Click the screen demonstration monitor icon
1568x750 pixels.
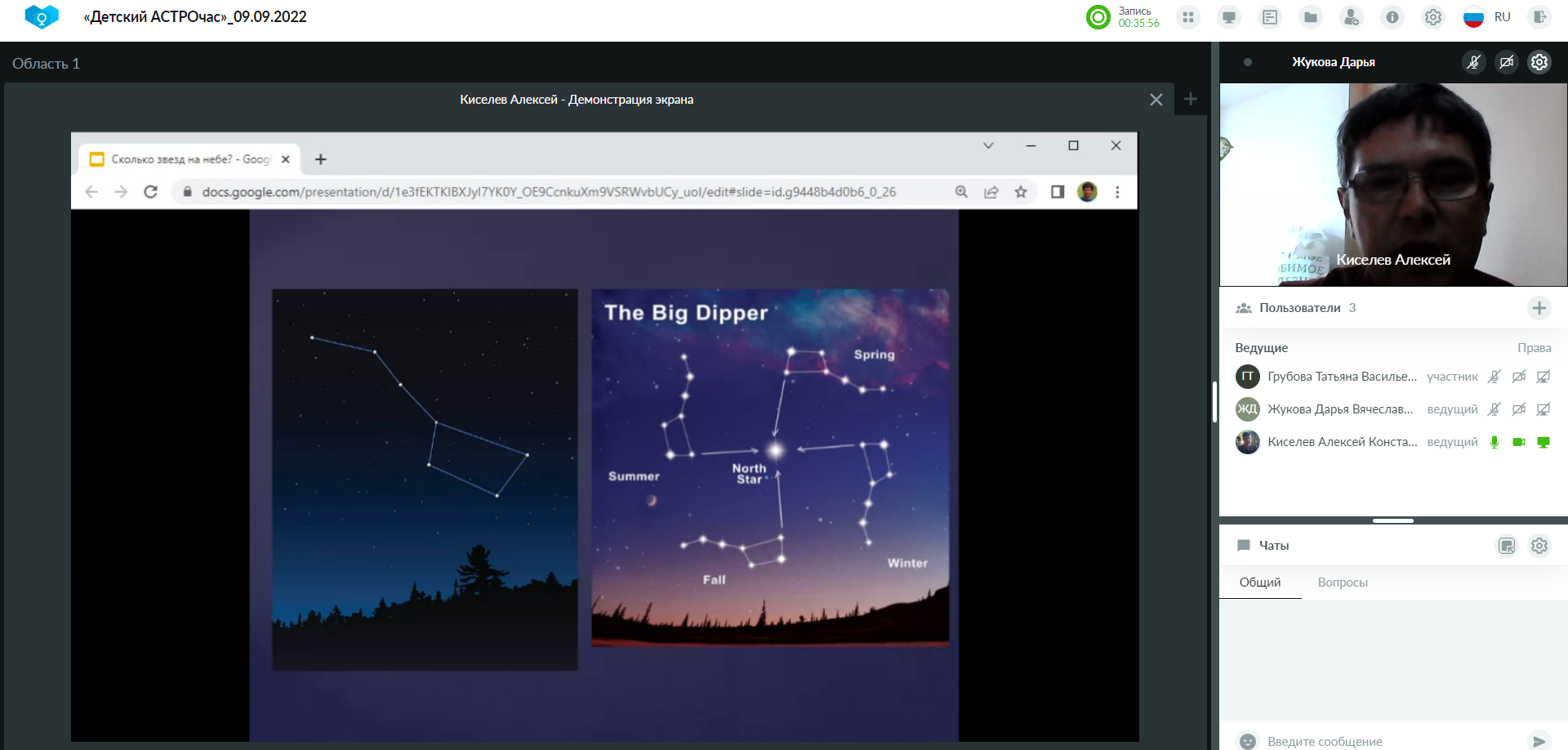[1229, 17]
